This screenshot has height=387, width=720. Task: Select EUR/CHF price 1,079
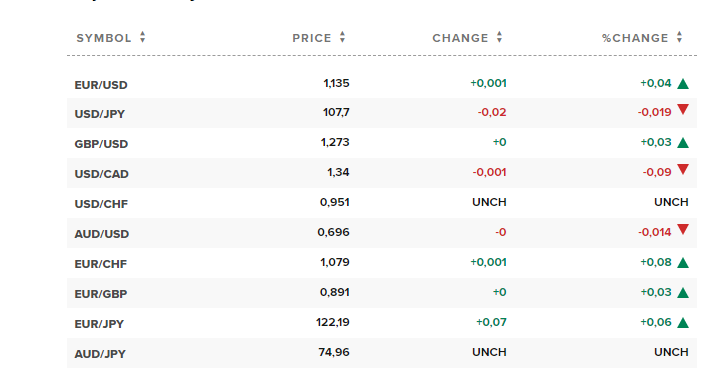point(335,262)
